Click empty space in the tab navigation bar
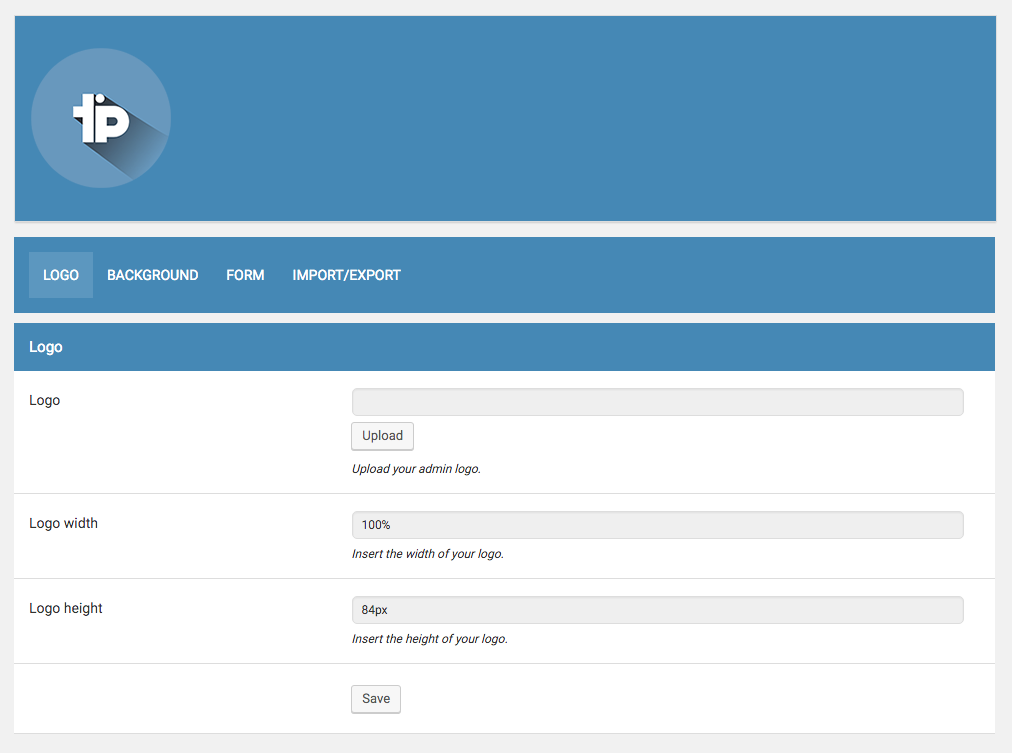 700,275
